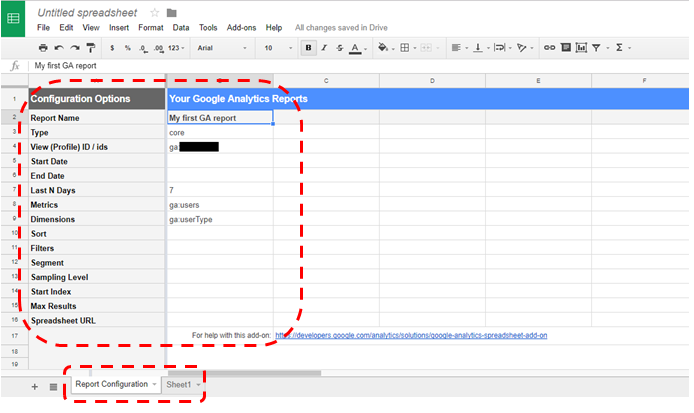Click the insert chart icon
This screenshot has width=694, height=413.
[x=581, y=47]
